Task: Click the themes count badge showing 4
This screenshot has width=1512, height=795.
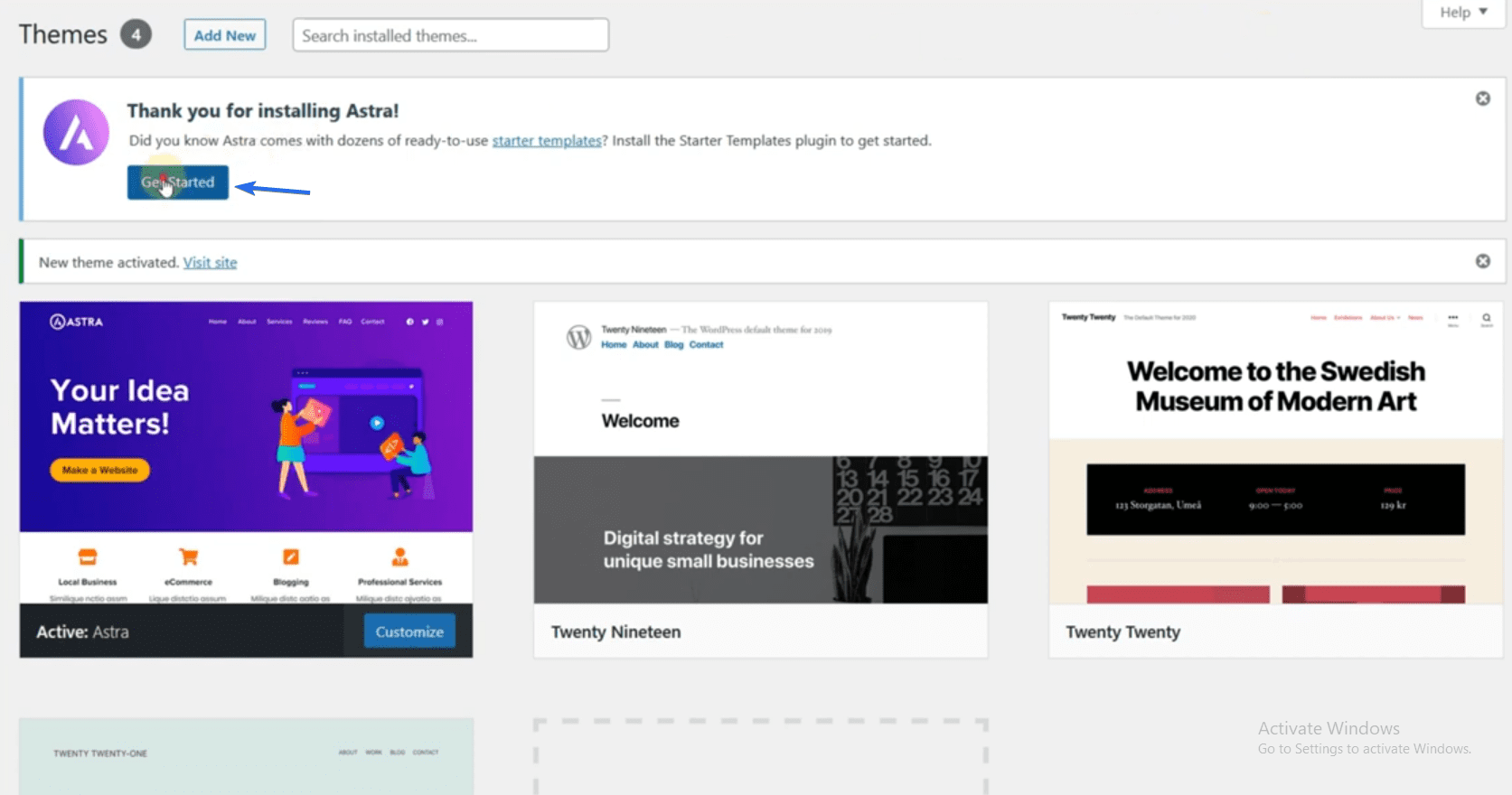Action: [x=136, y=34]
